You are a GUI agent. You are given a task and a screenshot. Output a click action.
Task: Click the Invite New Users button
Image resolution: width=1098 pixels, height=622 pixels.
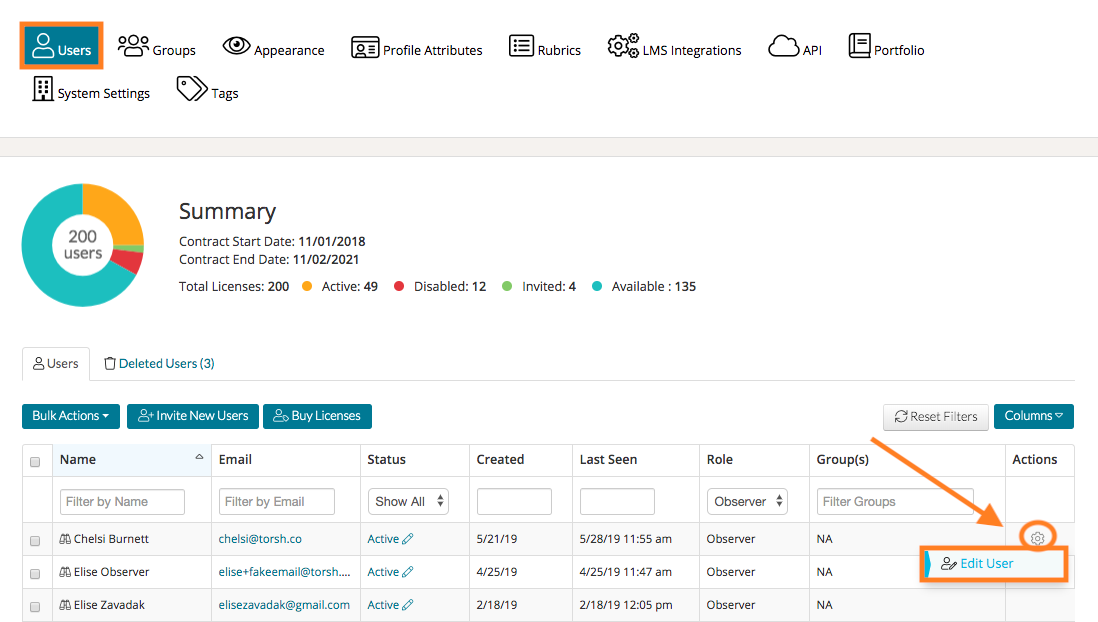193,416
